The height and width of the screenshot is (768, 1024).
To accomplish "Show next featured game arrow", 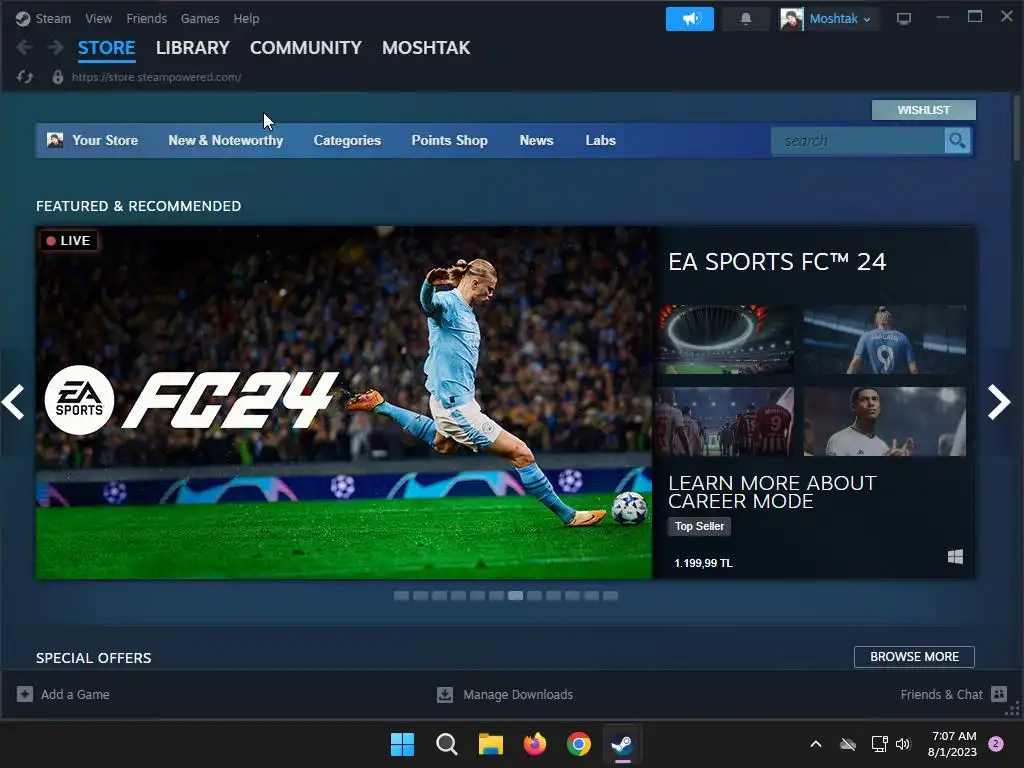I will 999,402.
